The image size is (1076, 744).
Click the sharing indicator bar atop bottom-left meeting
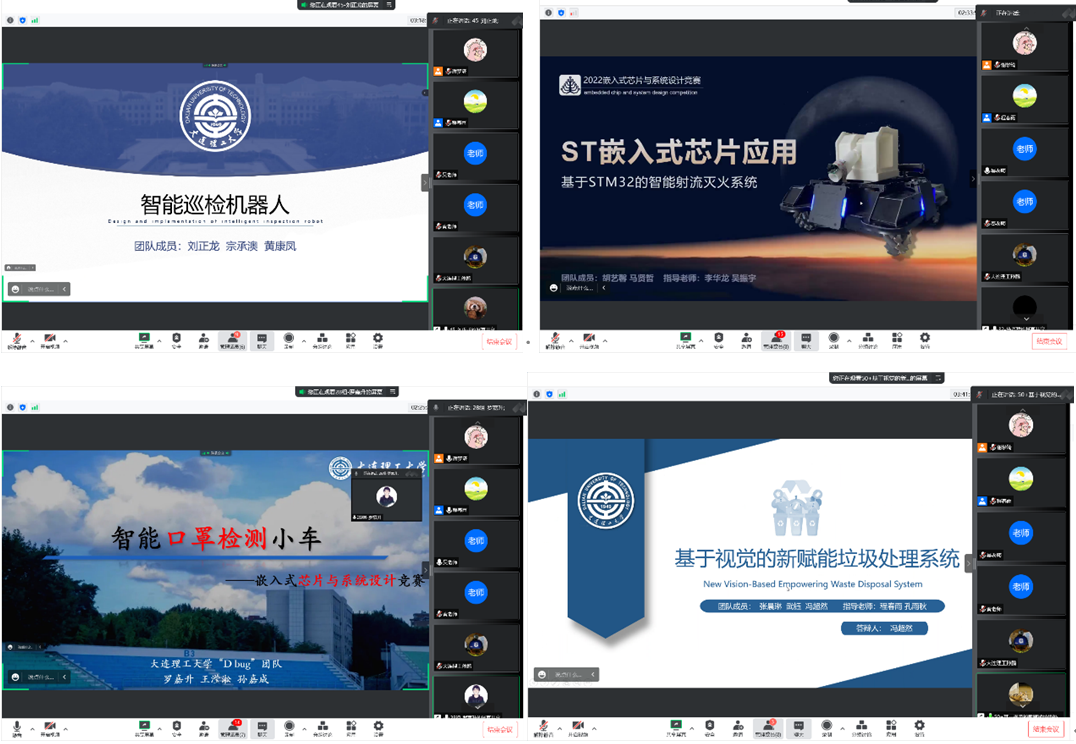[346, 391]
